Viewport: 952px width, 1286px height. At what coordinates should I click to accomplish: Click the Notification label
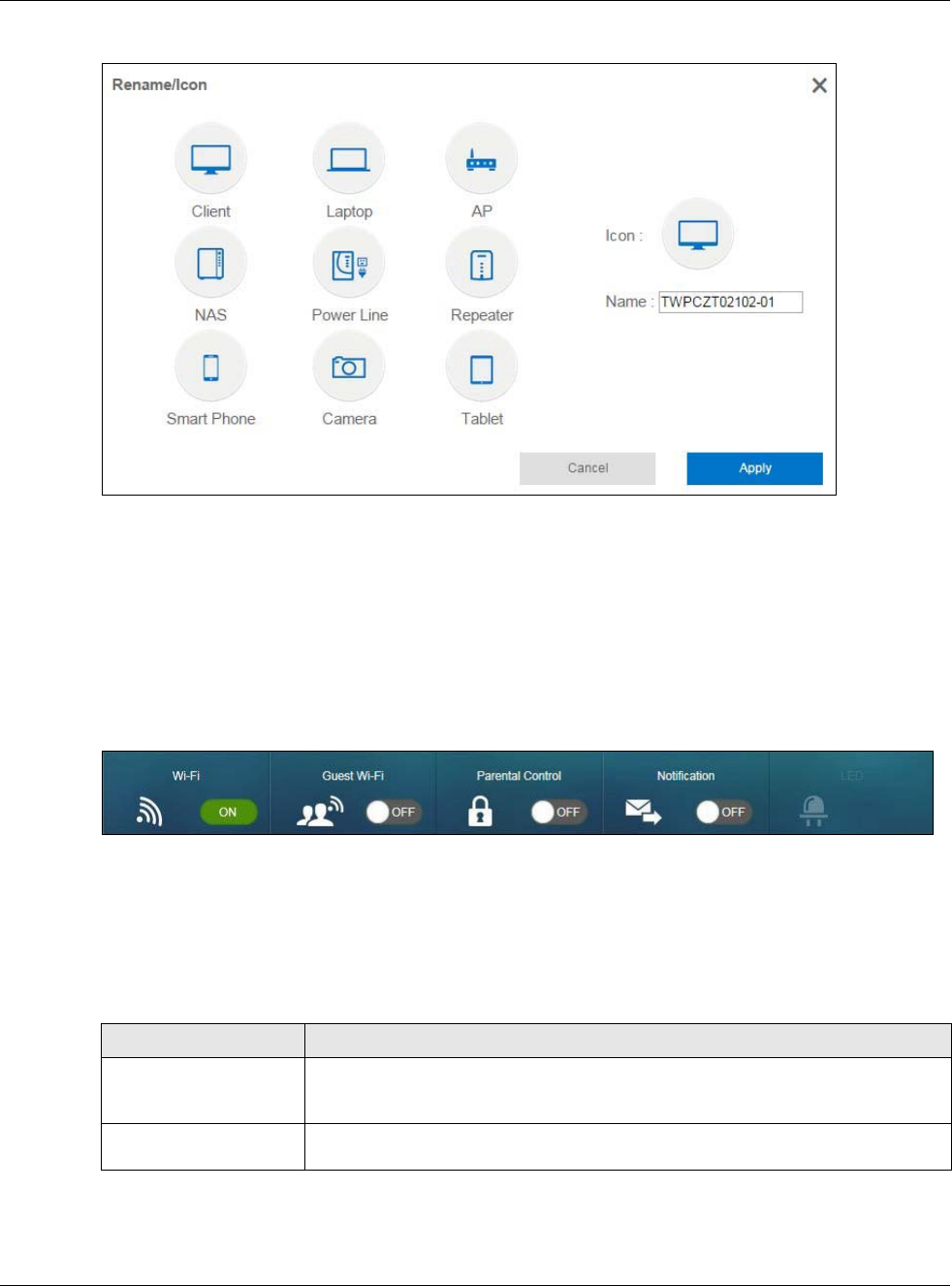[x=685, y=776]
